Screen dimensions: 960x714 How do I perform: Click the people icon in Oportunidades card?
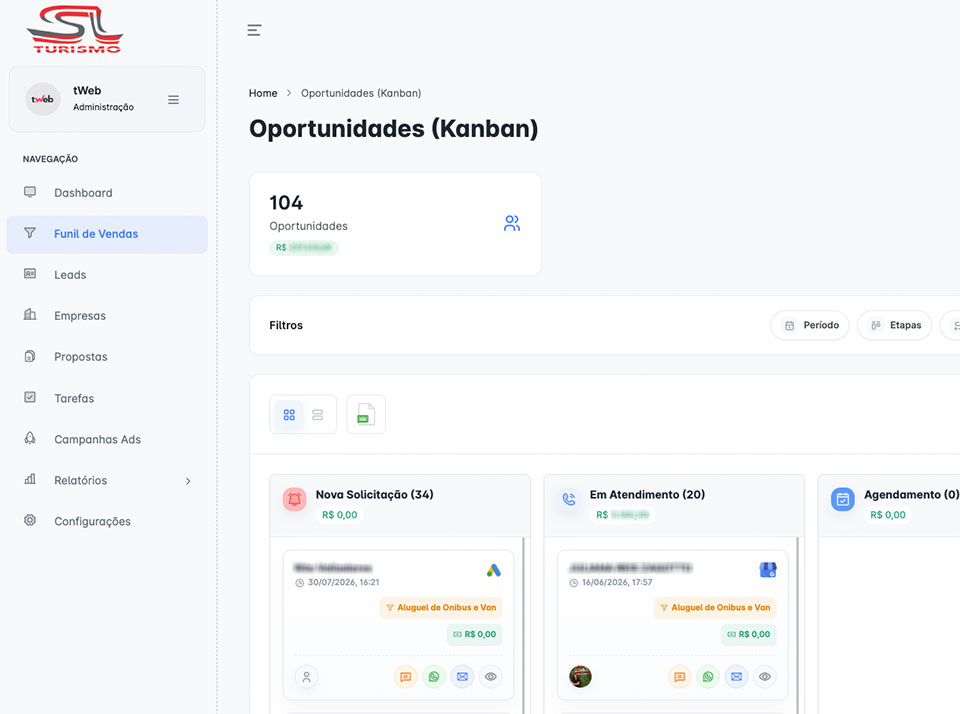point(512,224)
